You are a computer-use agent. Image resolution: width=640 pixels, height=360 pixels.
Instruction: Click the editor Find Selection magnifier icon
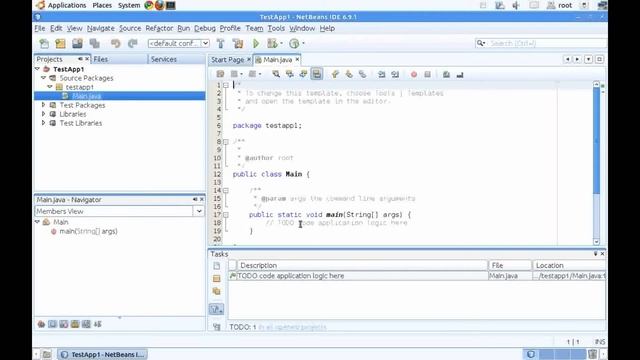276,74
